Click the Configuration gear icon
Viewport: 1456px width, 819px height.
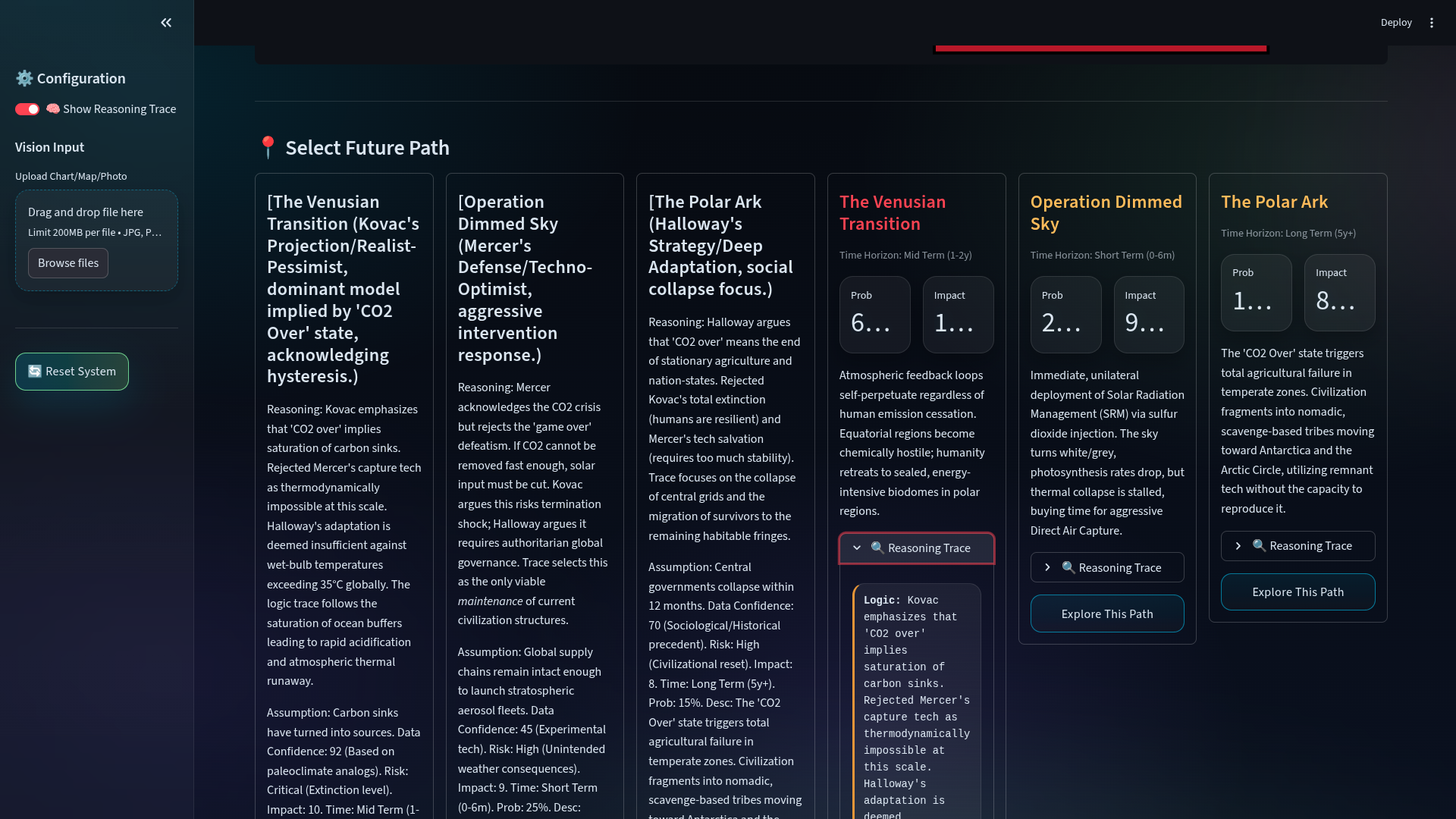click(24, 78)
